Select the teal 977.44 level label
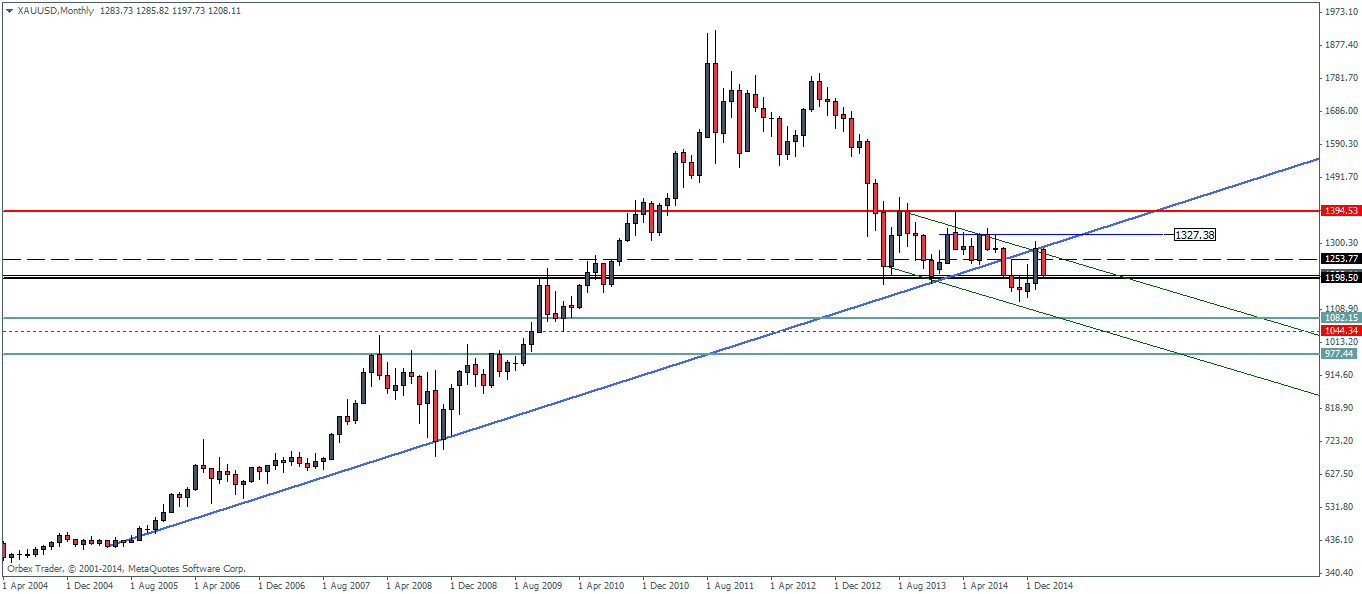1362x594 pixels. coord(1339,354)
